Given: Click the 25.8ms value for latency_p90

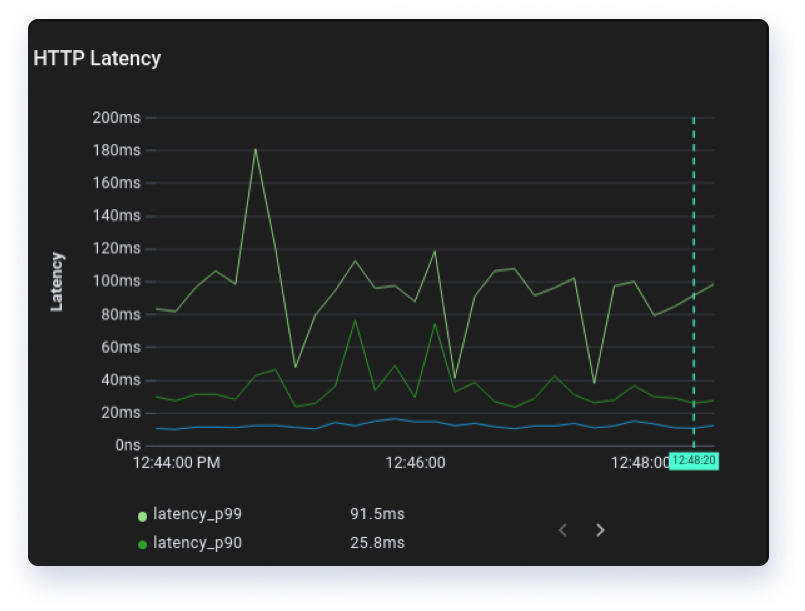Looking at the screenshot, I should tap(377, 543).
